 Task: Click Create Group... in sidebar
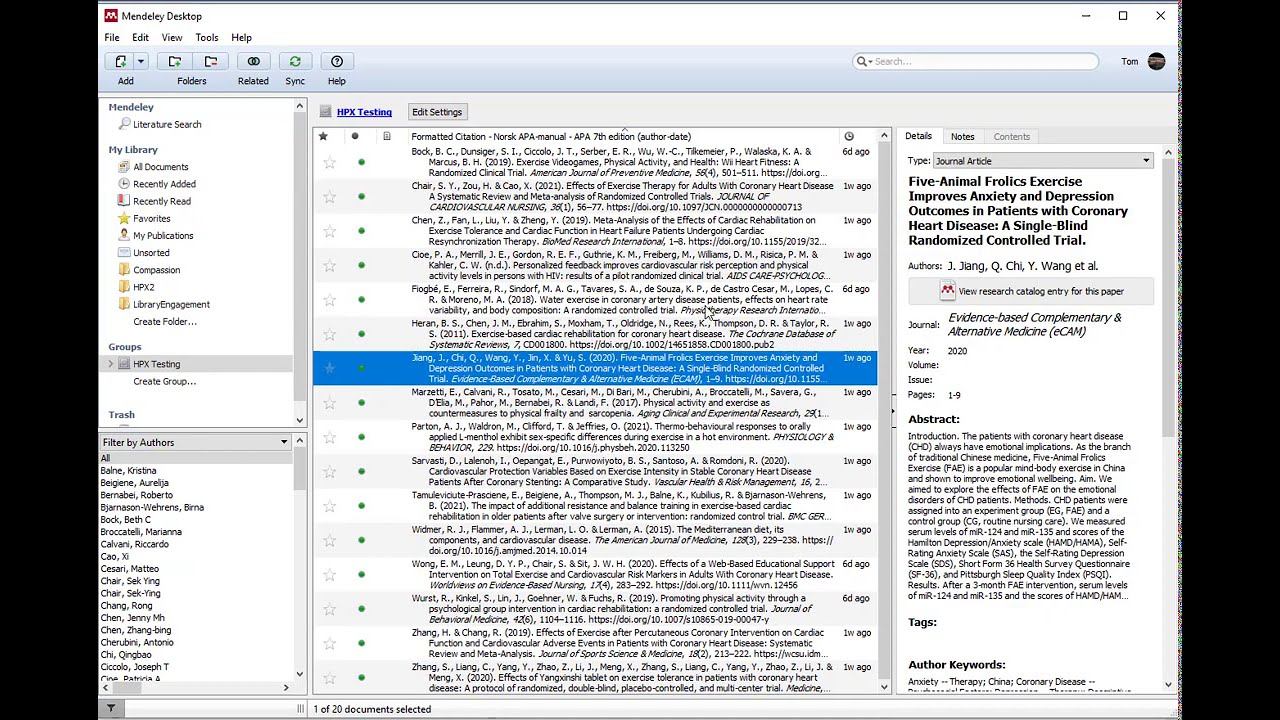point(164,381)
